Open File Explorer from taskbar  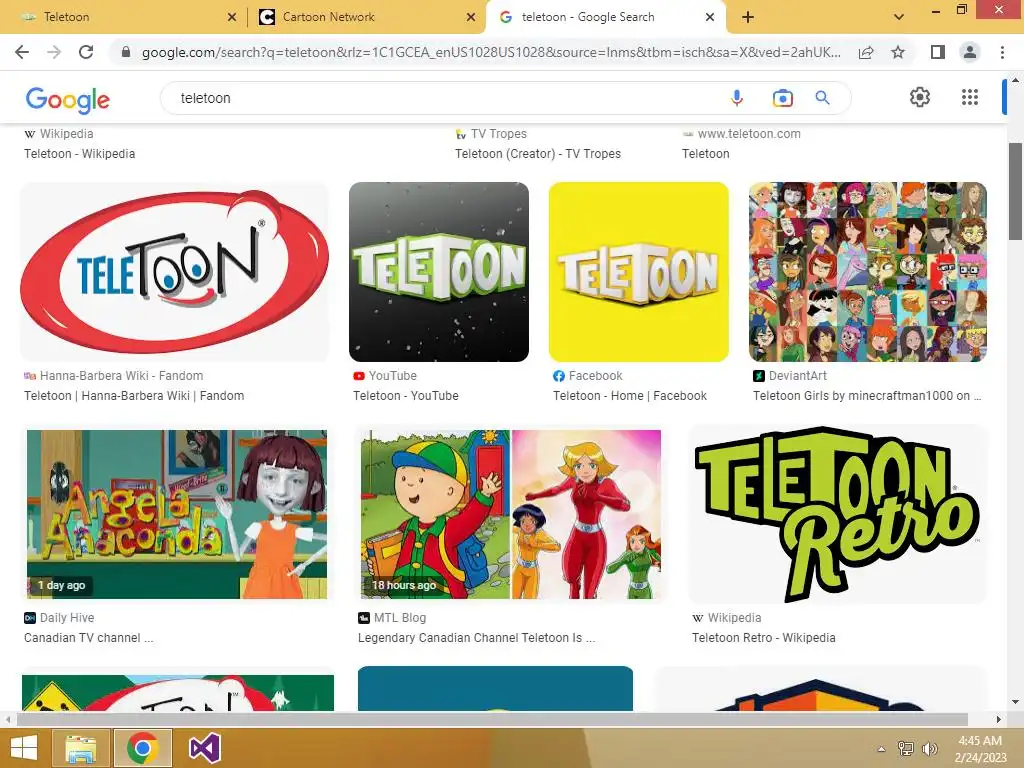(x=81, y=748)
